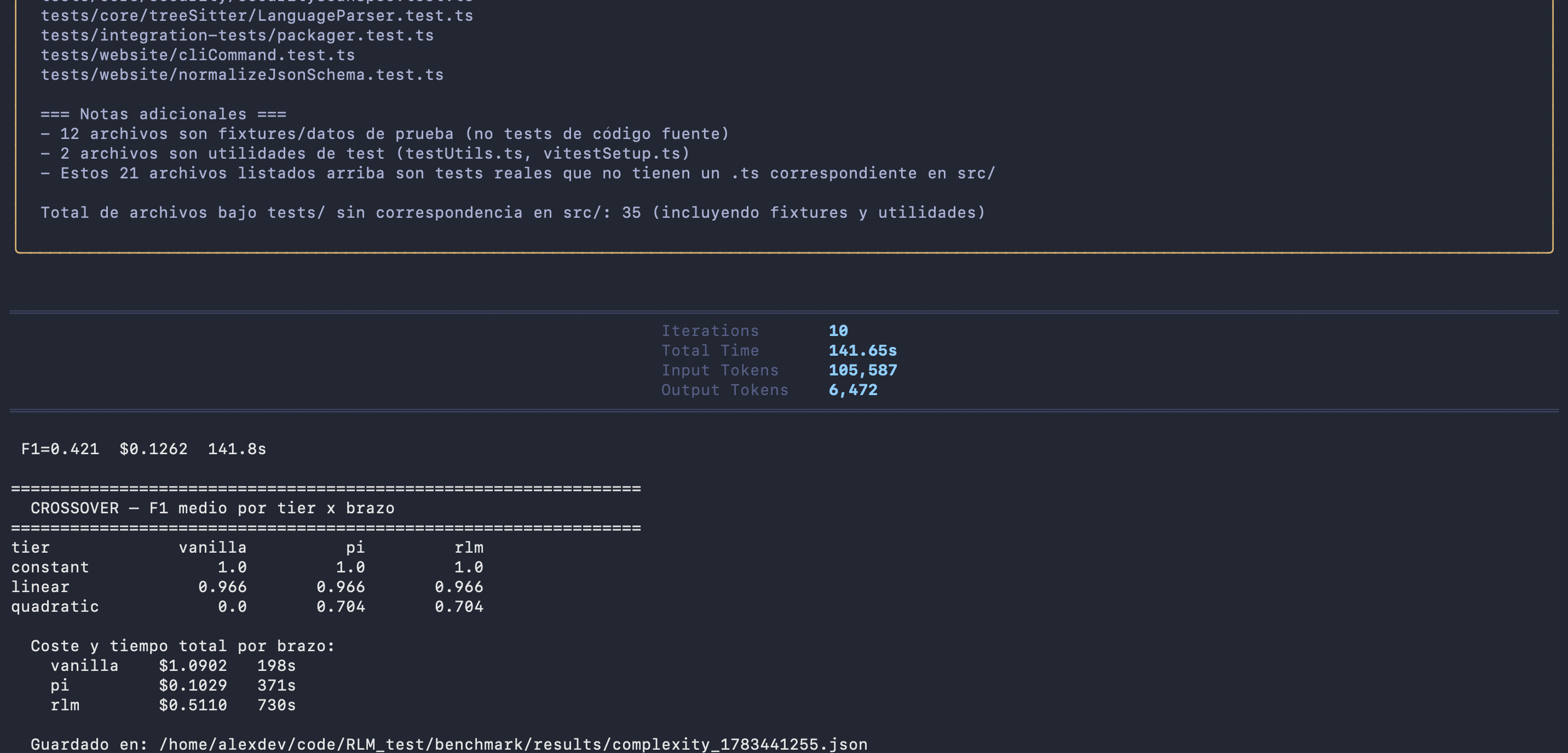Click the pi cost $0.1029
This screenshot has width=1568, height=753.
(193, 686)
